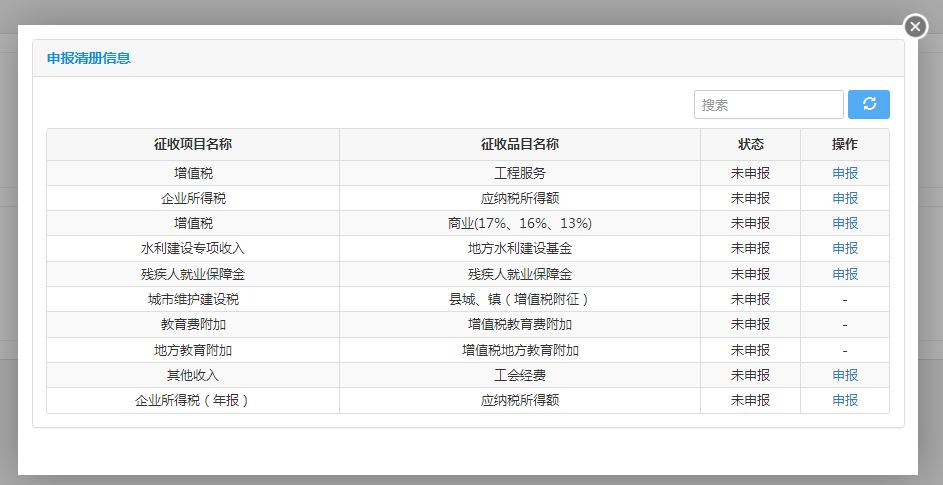Viewport: 943px width, 485px height.
Task: Click 申报 link for 商业(17%、16%、13%) row
Action: pyautogui.click(x=845, y=224)
